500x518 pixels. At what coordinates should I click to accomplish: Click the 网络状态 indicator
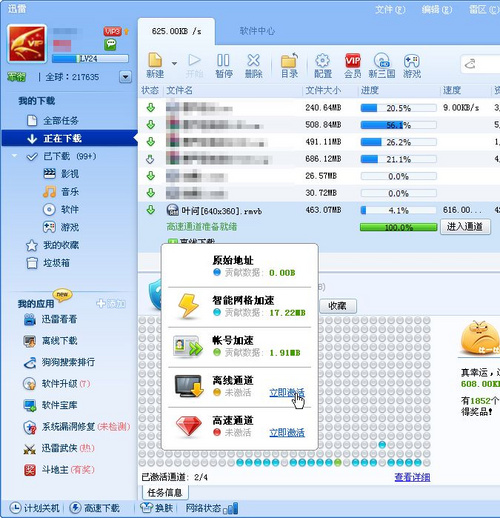click(211, 508)
